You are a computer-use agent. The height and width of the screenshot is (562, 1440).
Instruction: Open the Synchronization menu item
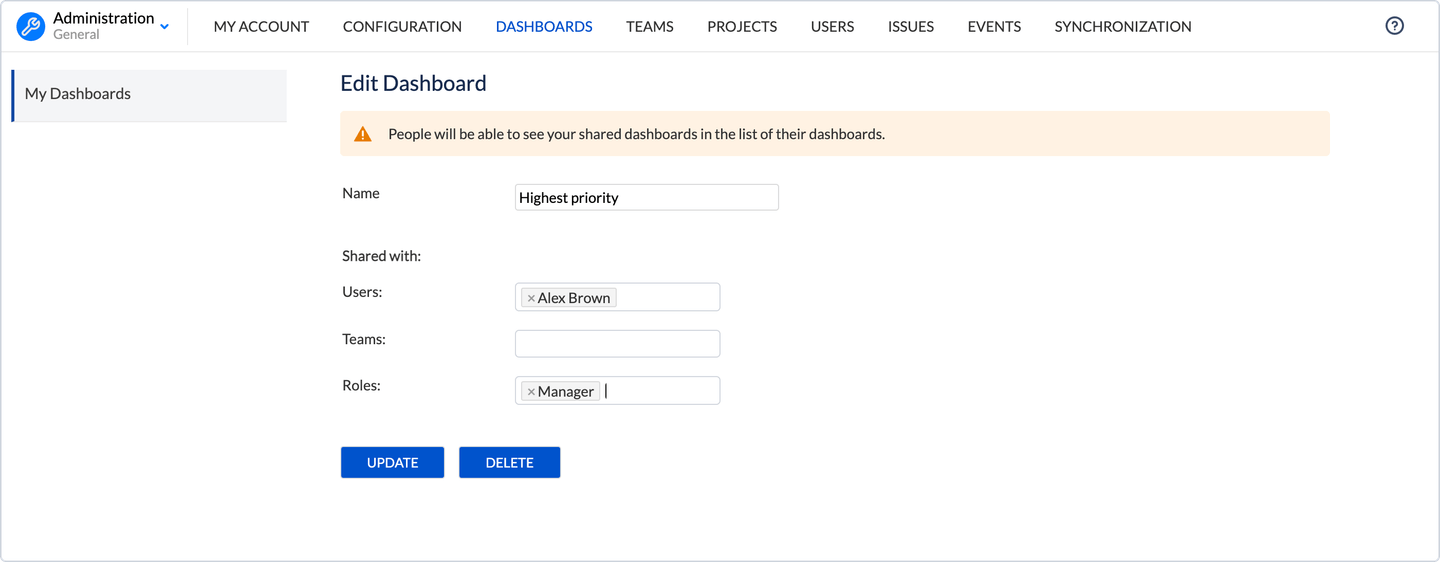point(1122,27)
